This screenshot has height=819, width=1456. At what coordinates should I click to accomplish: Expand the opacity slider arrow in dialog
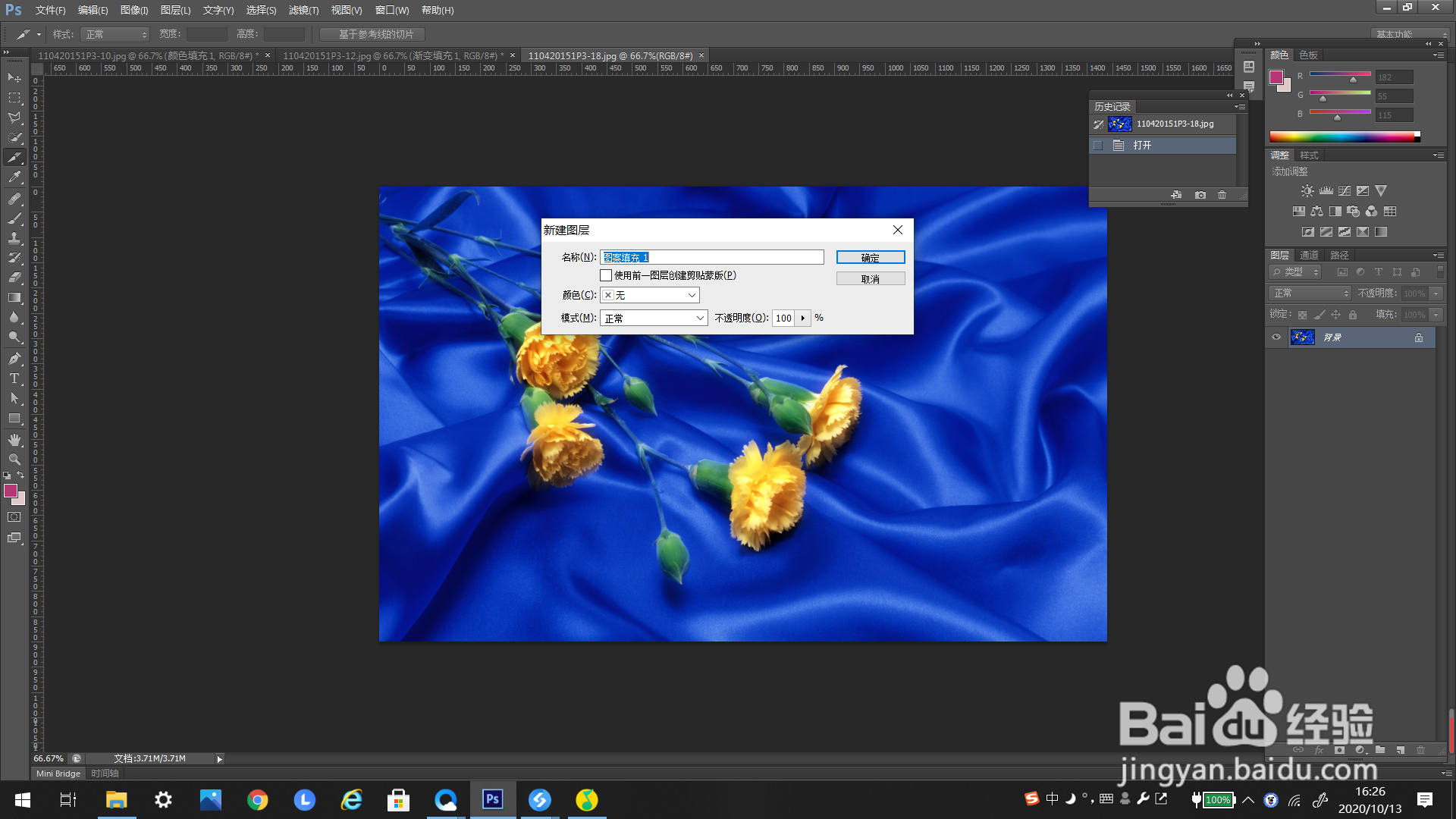[x=803, y=318]
